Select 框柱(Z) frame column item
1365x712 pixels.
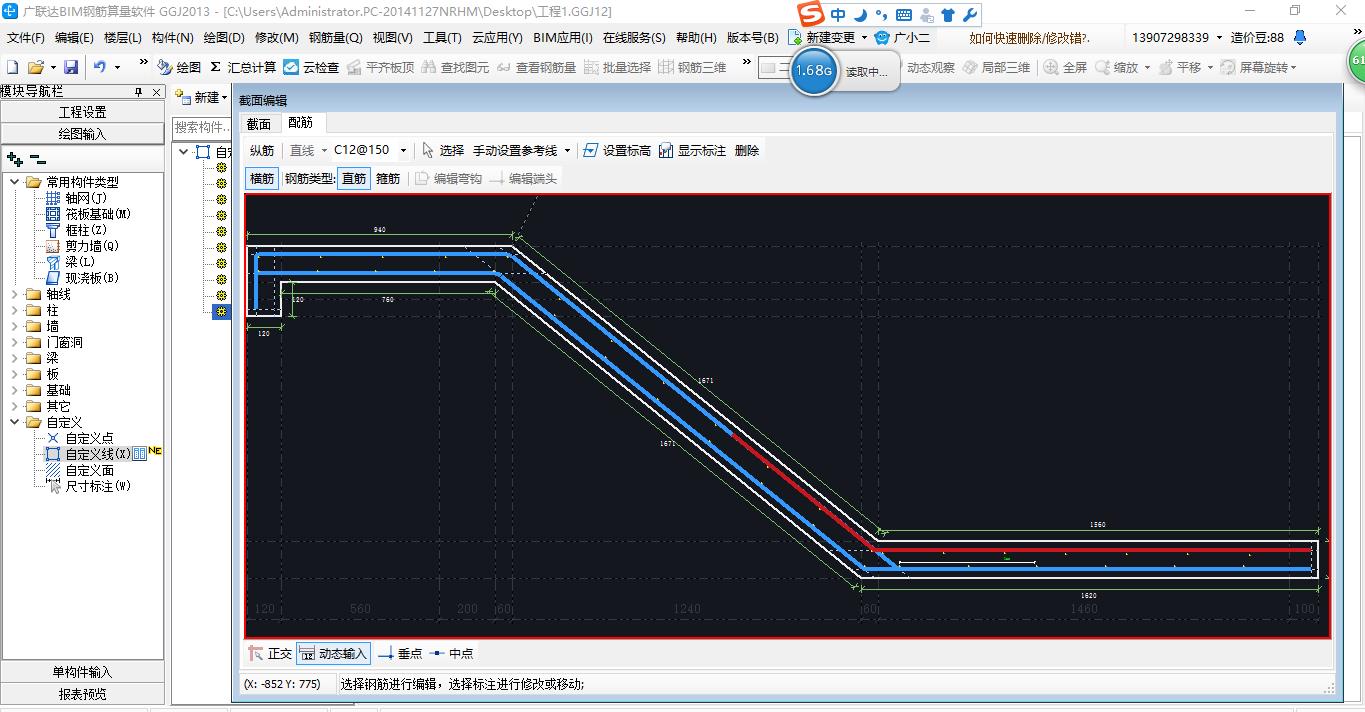(76, 230)
